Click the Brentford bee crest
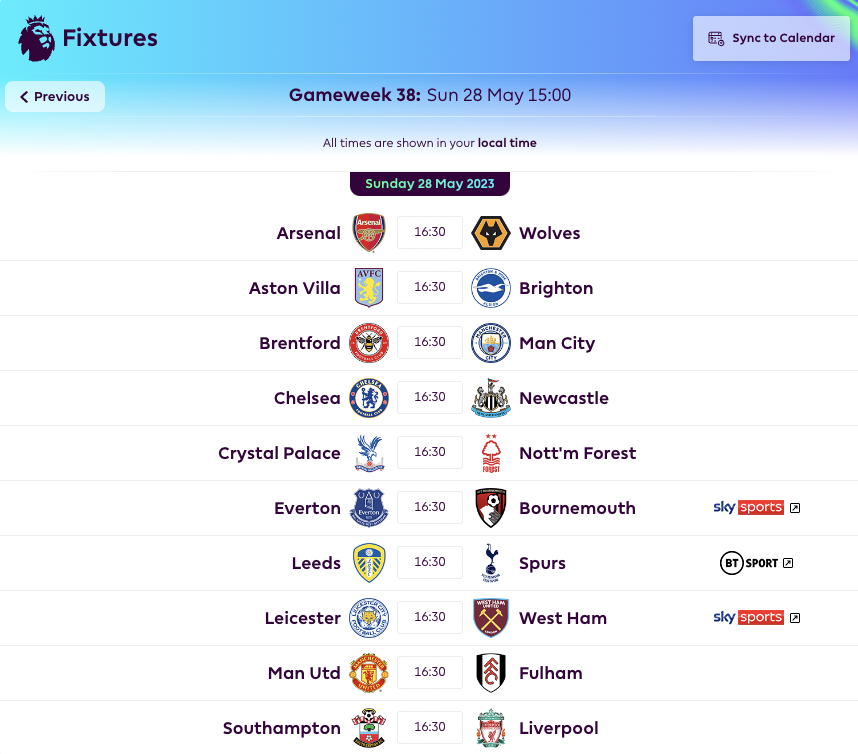Screen dimensions: 858x754 (x=369, y=343)
